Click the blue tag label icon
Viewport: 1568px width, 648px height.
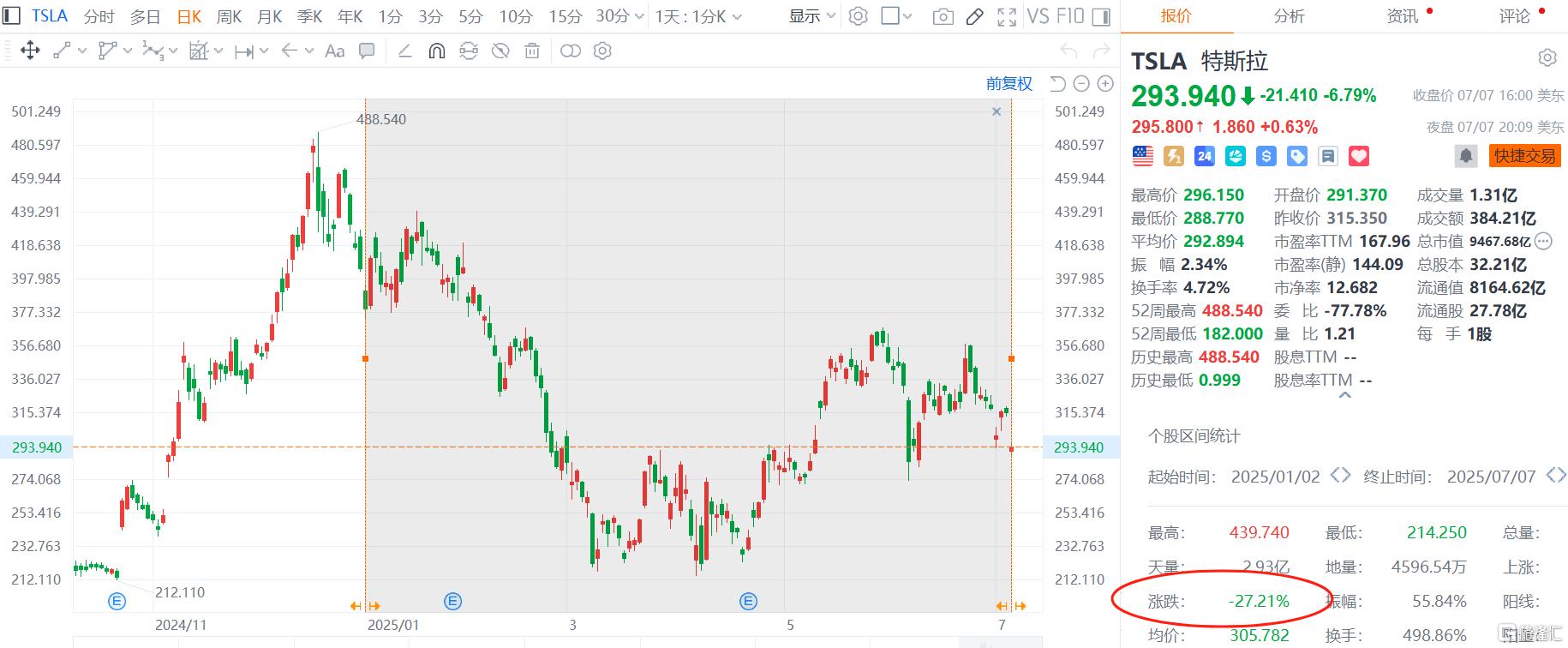click(x=1297, y=156)
